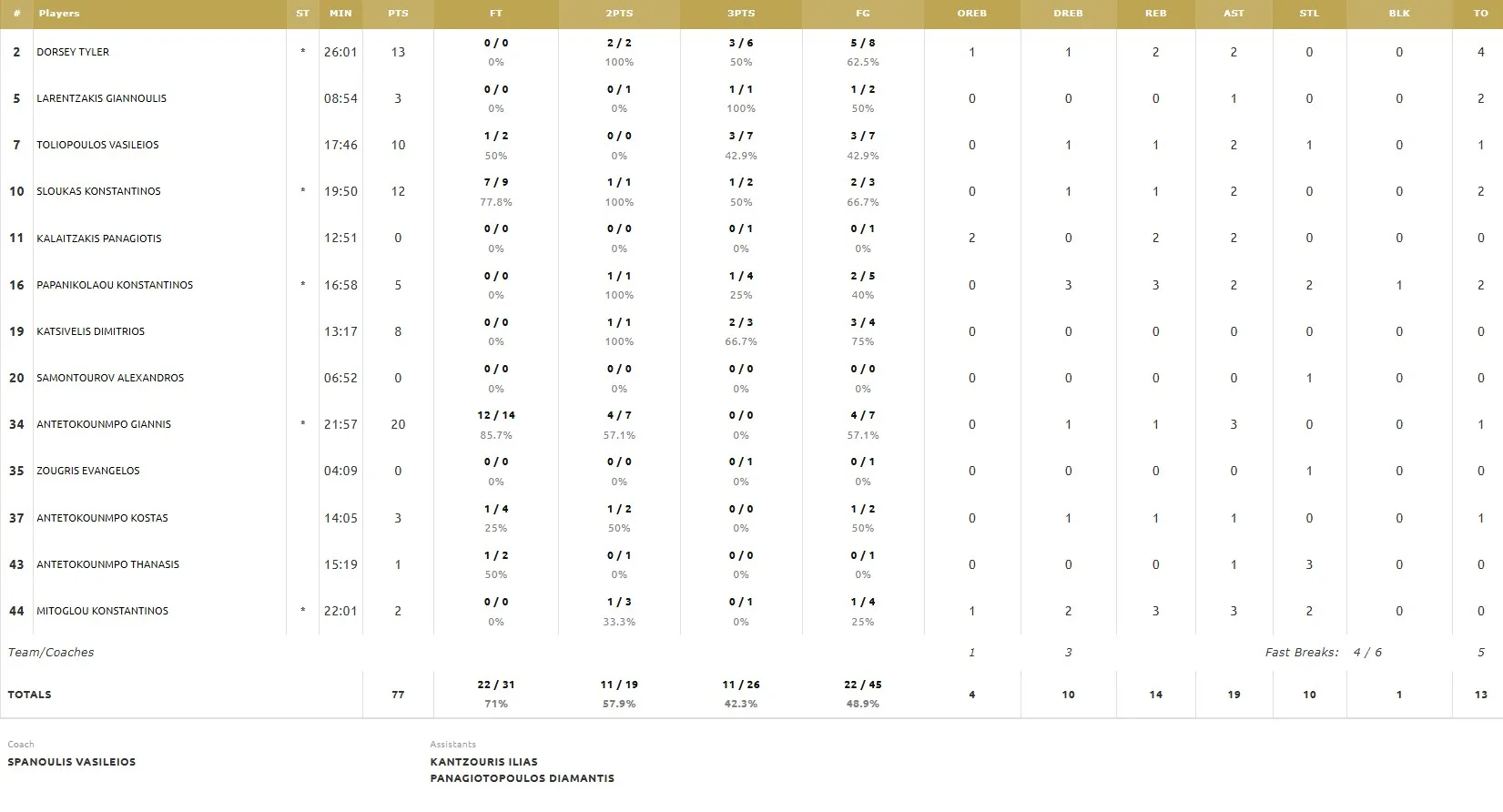Click the STL column header
This screenshot has height=812, width=1503.
(1309, 14)
